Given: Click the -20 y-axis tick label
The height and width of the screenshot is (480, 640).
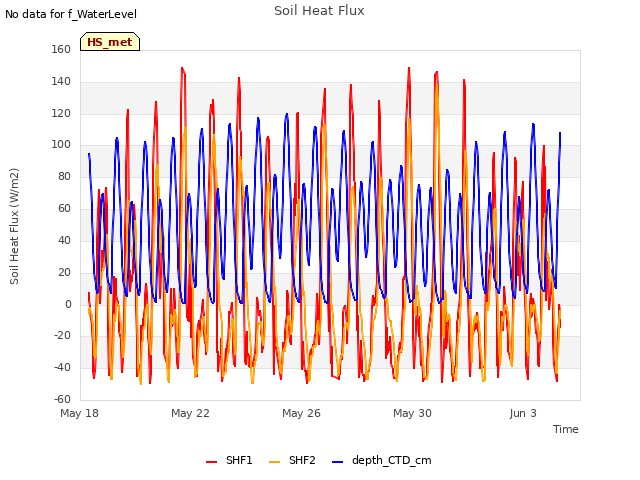Looking at the screenshot, I should point(62,336).
